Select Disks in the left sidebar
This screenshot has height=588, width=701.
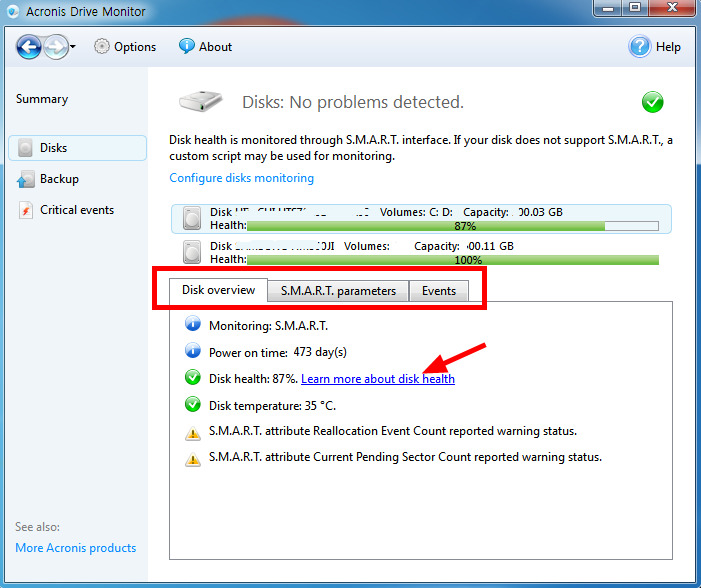[53, 148]
